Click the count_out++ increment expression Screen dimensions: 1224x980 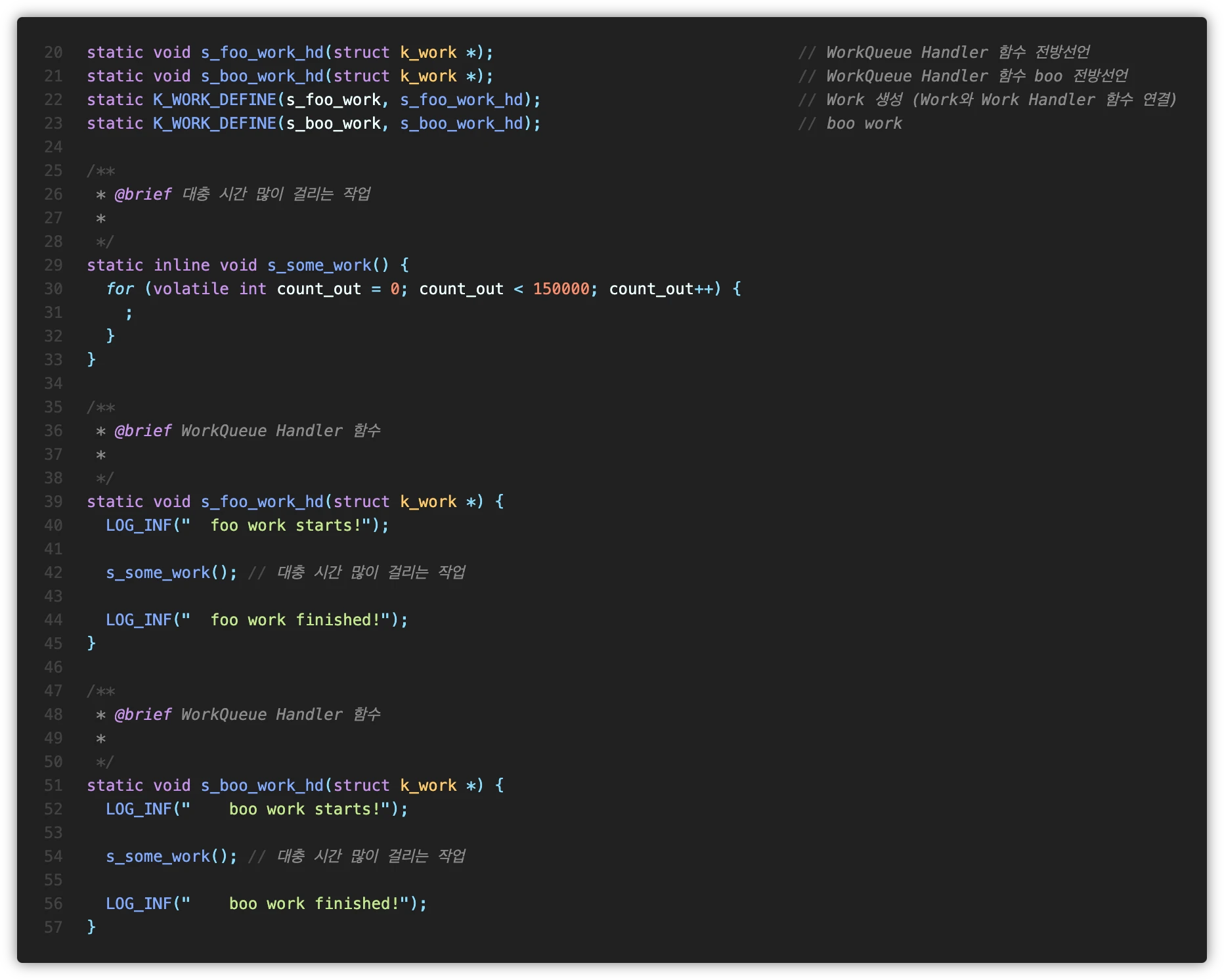tap(661, 289)
